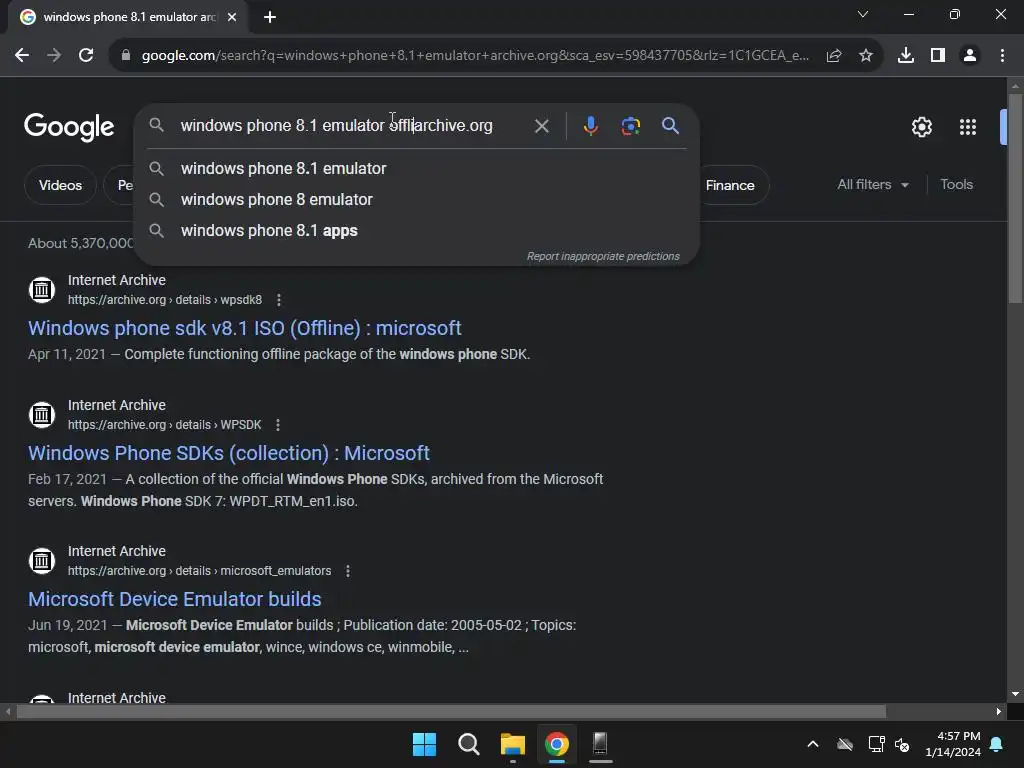The height and width of the screenshot is (768, 1024).
Task: Open File Explorer from taskbar
Action: [x=513, y=744]
